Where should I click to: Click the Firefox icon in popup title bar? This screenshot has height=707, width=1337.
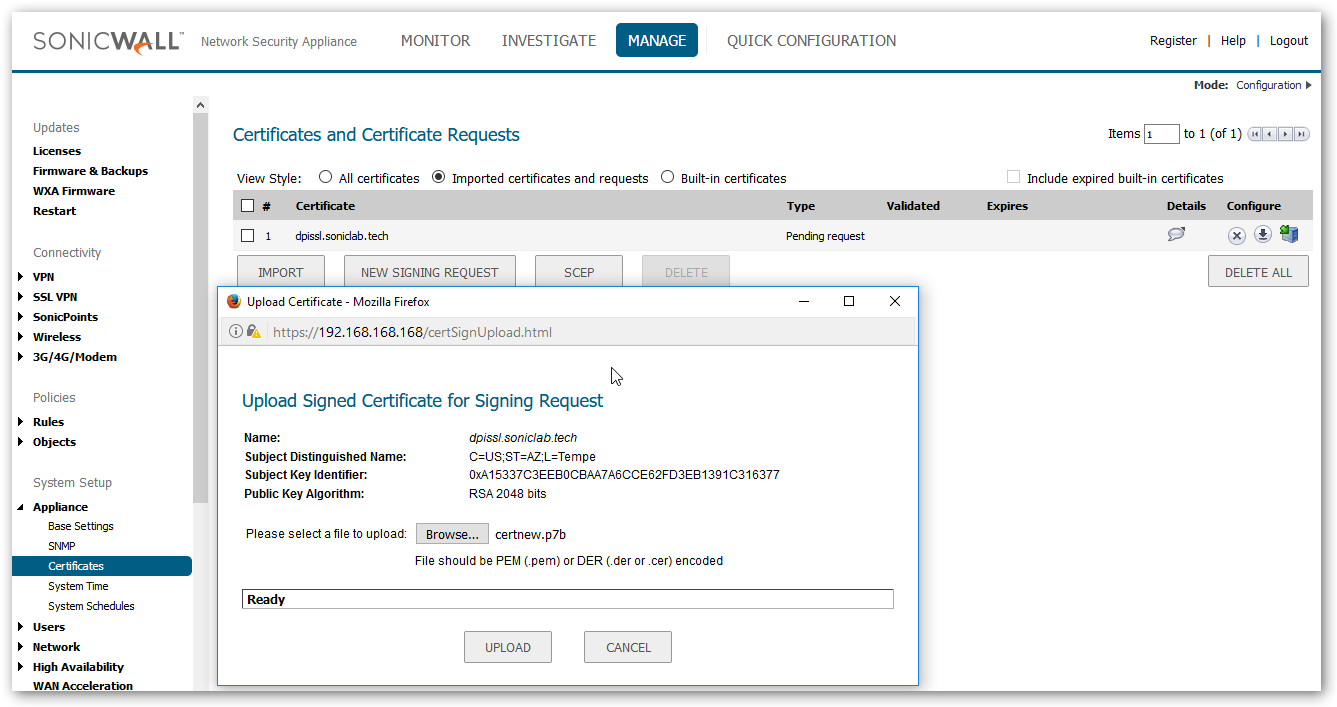234,301
